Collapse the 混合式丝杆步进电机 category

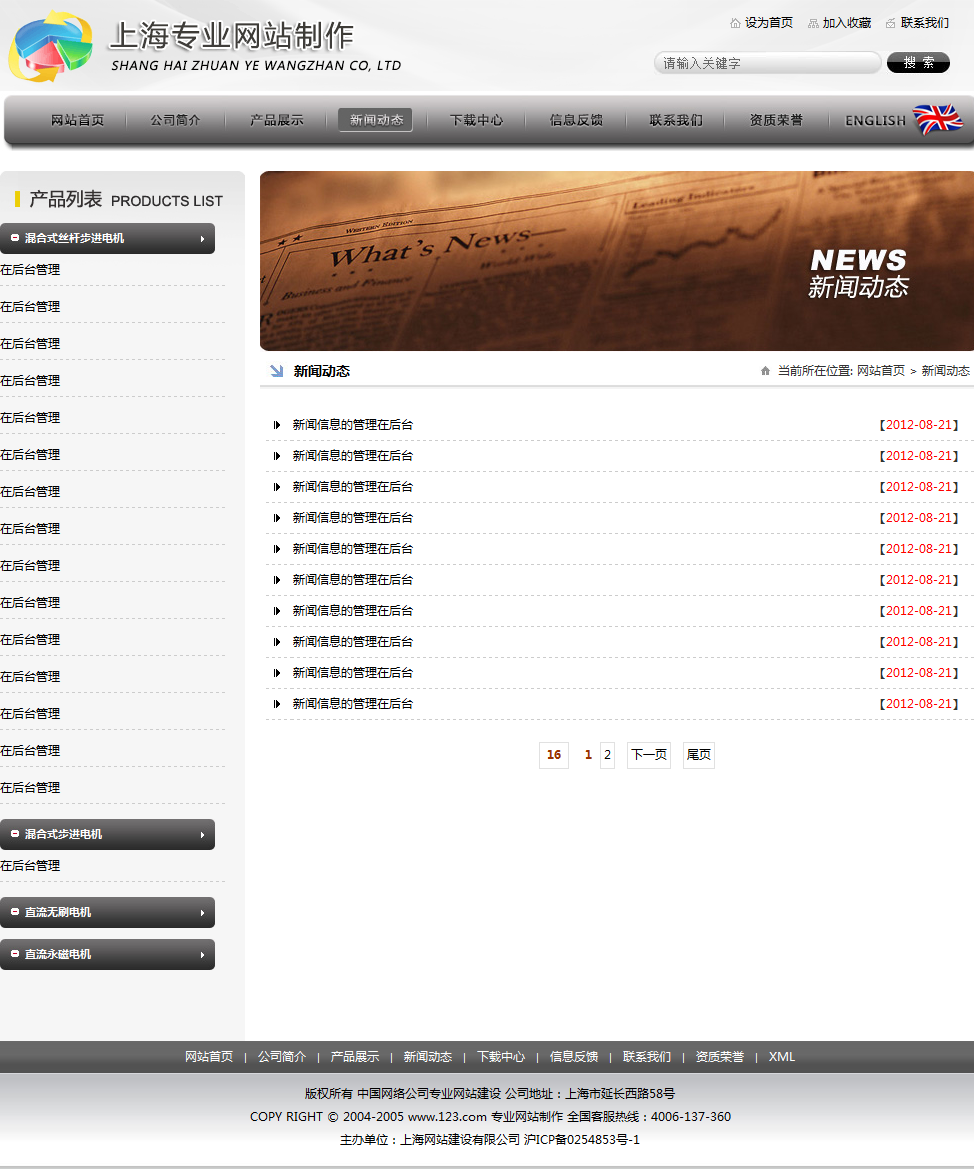tap(15, 238)
